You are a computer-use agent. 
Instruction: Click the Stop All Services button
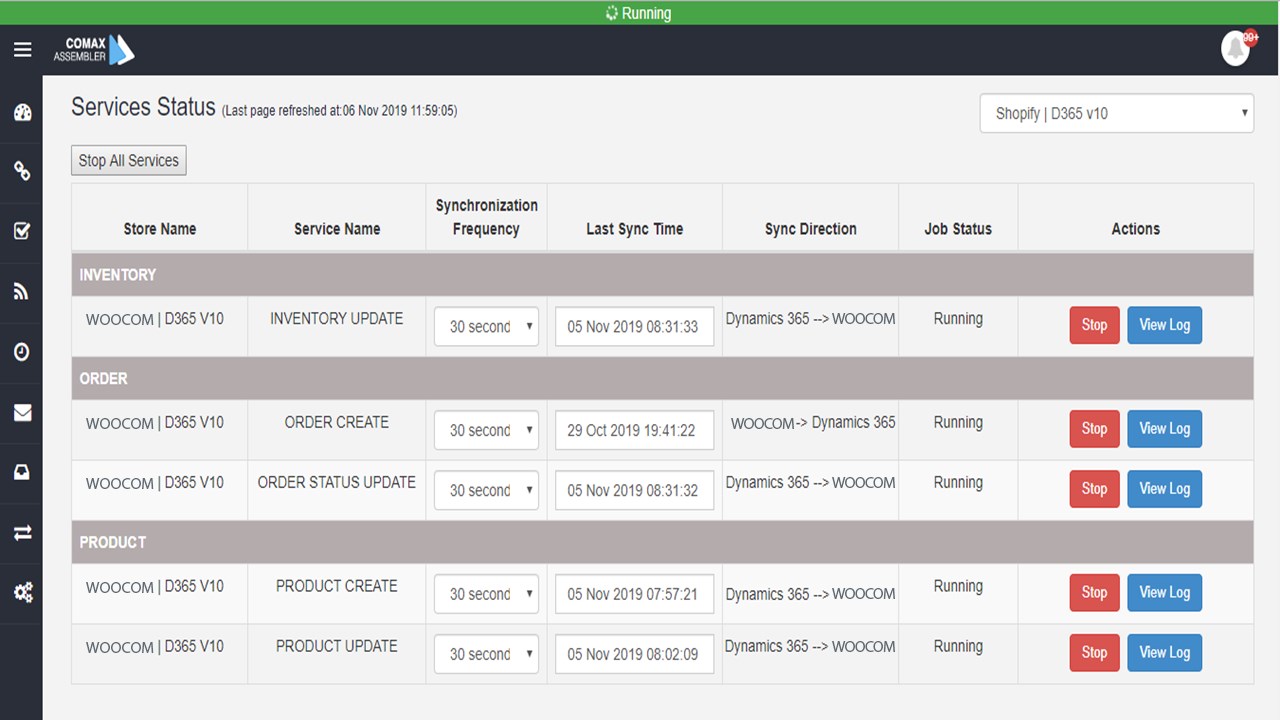pyautogui.click(x=128, y=160)
